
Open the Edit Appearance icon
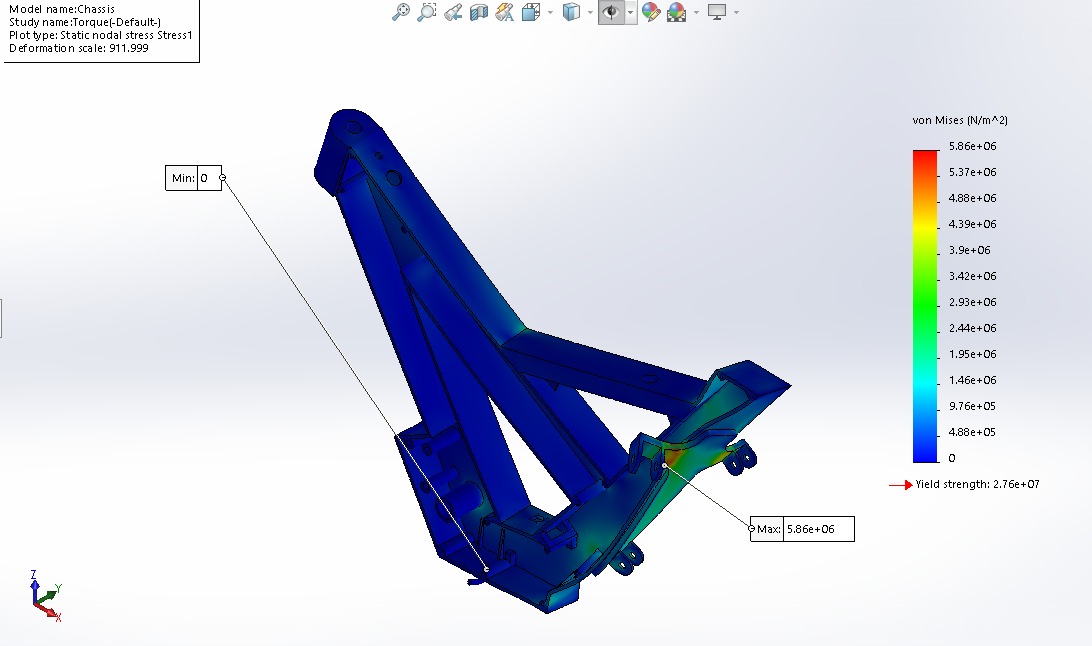click(x=650, y=12)
